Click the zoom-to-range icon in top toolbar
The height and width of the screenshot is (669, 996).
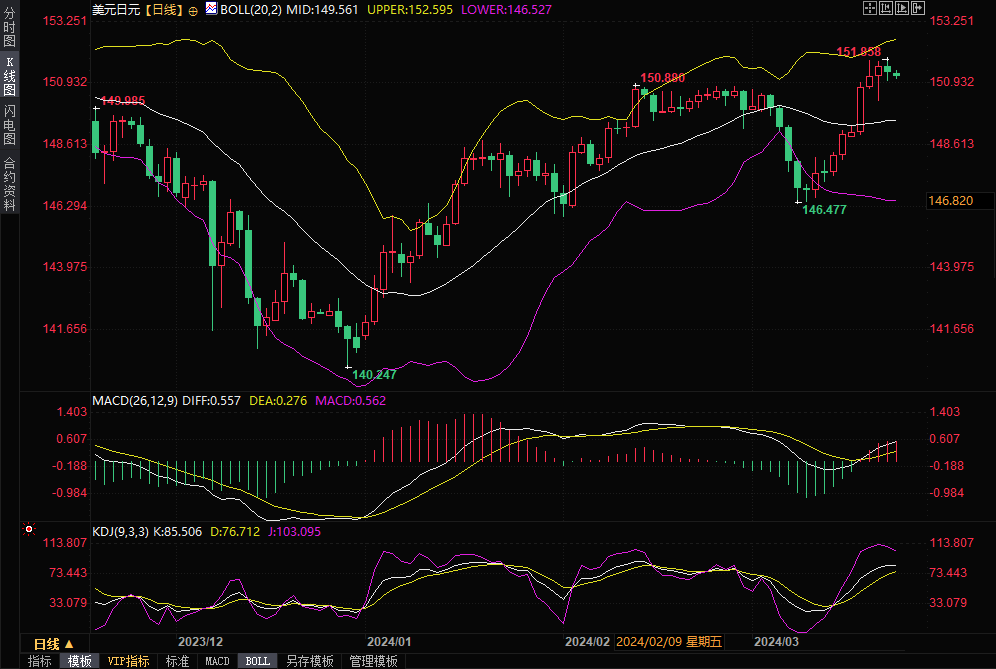885,8
